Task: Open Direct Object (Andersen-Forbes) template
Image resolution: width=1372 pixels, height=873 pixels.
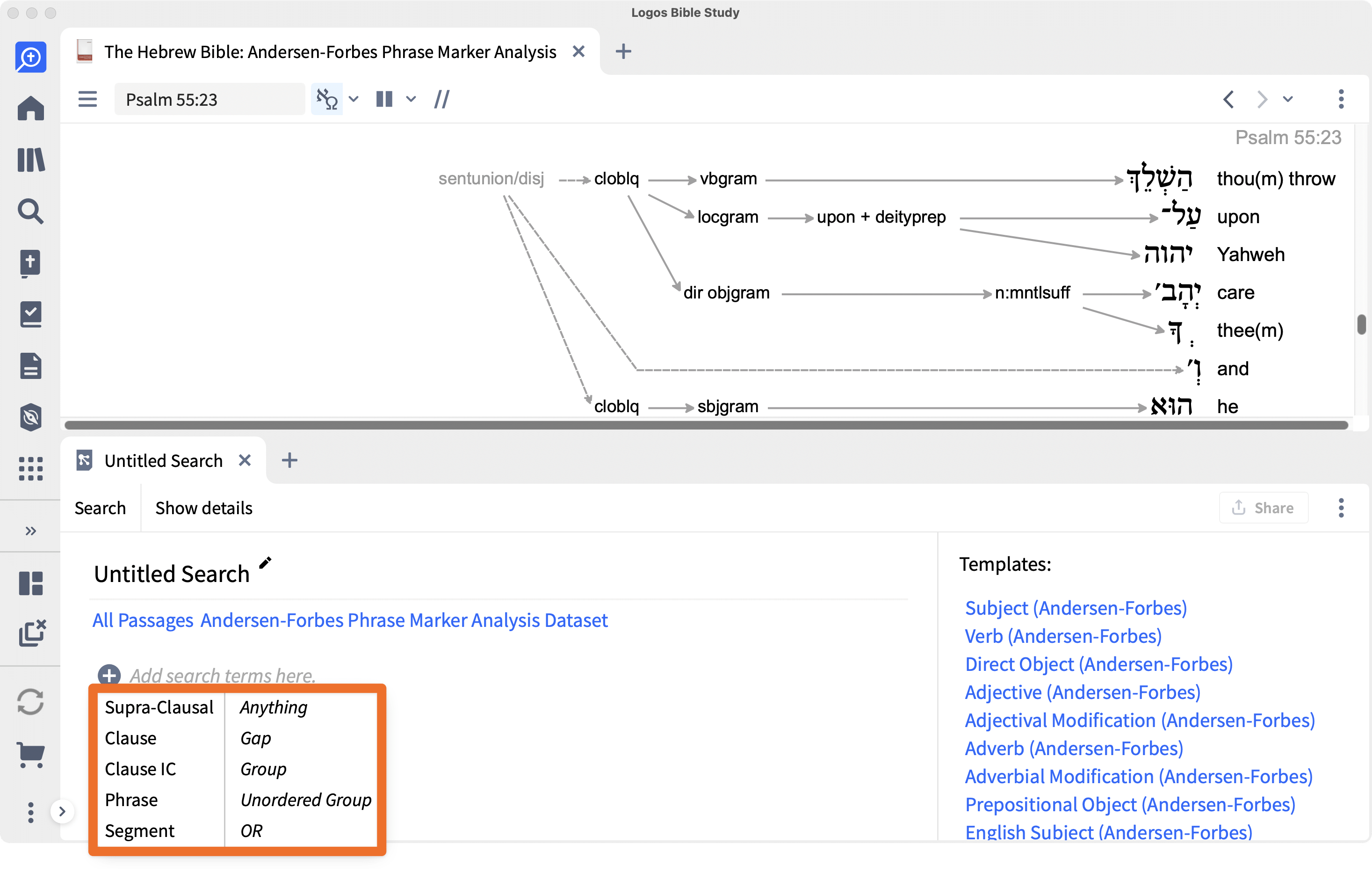Action: pos(1098,664)
